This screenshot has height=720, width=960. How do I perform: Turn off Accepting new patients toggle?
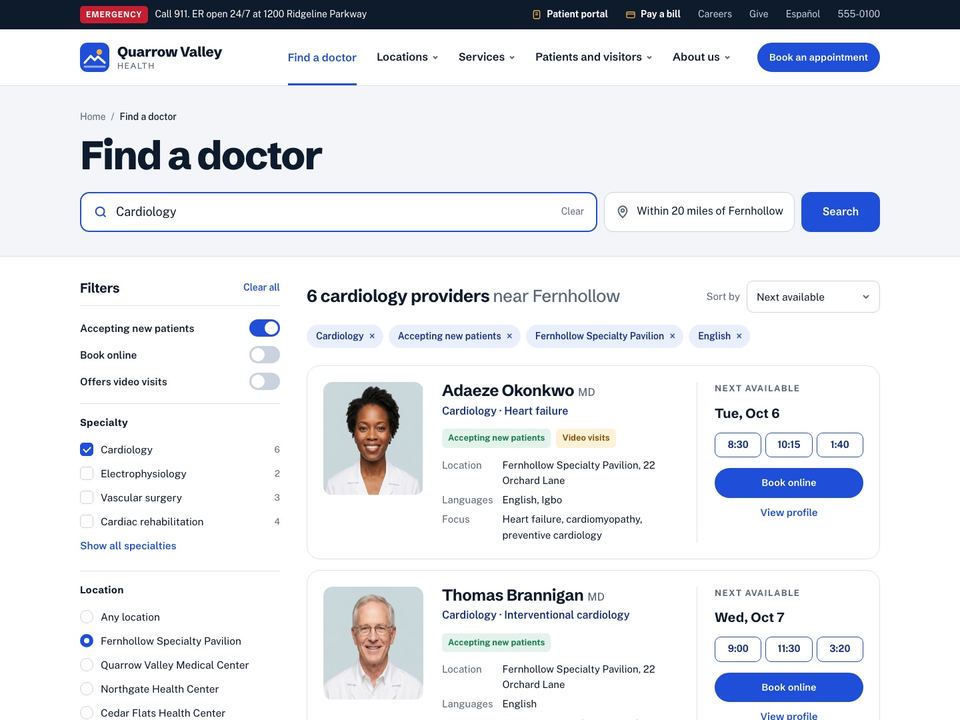click(x=264, y=328)
